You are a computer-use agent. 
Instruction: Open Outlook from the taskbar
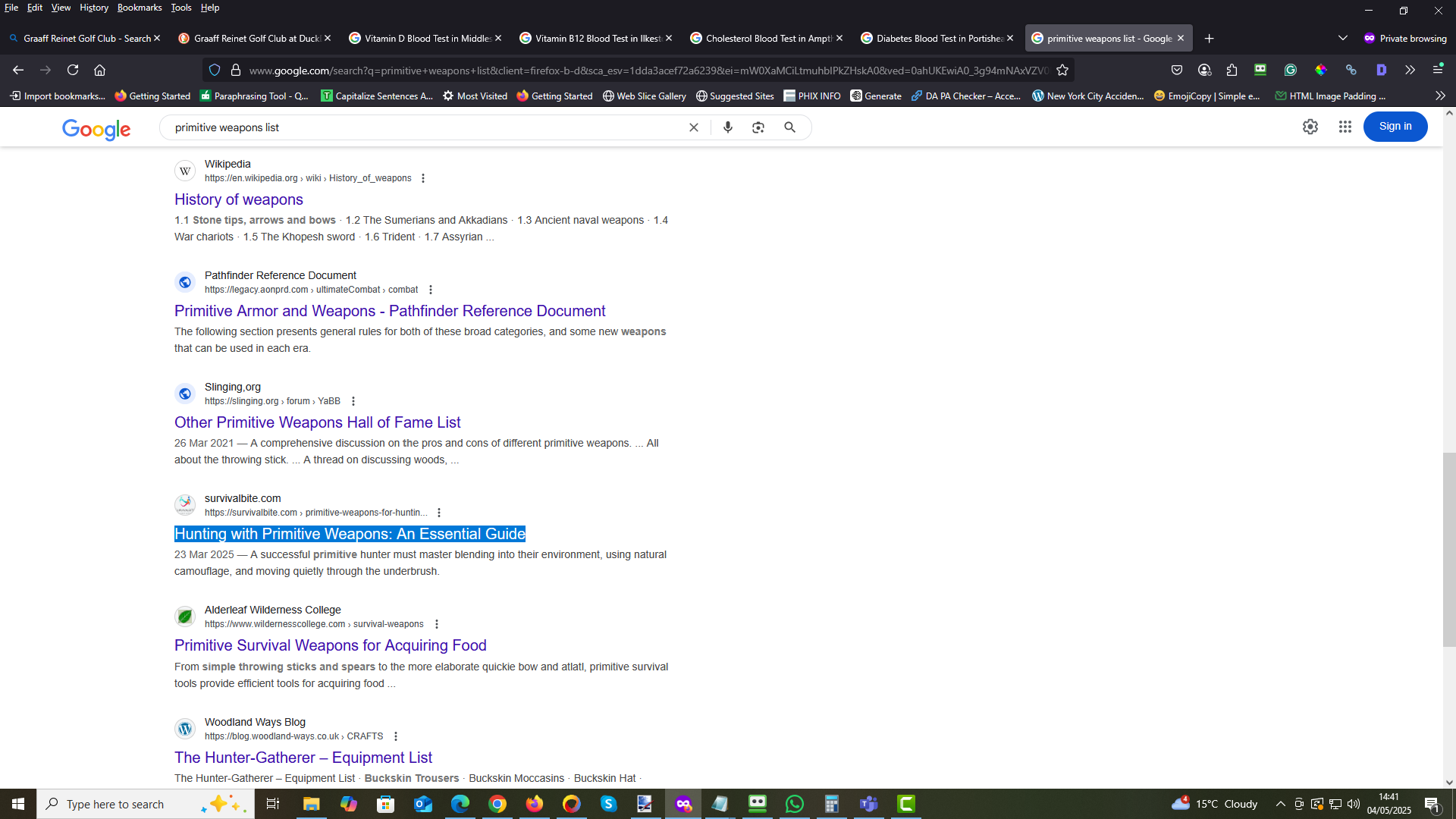(422, 804)
